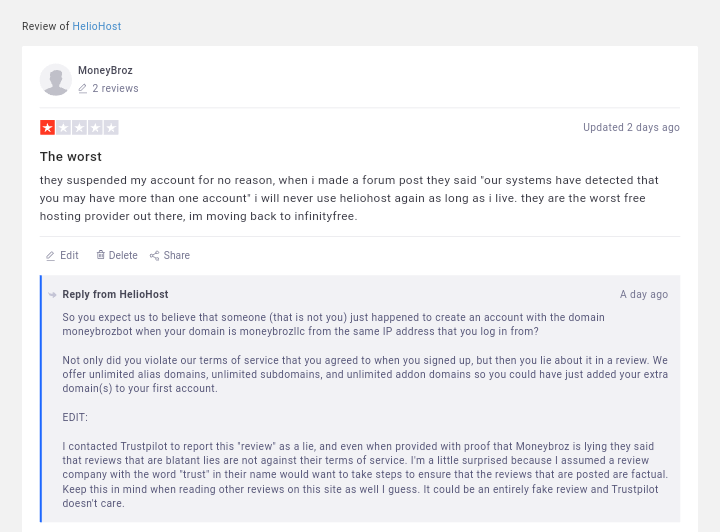Select the fourth grey rating star
The height and width of the screenshot is (532, 720).
[x=95, y=128]
